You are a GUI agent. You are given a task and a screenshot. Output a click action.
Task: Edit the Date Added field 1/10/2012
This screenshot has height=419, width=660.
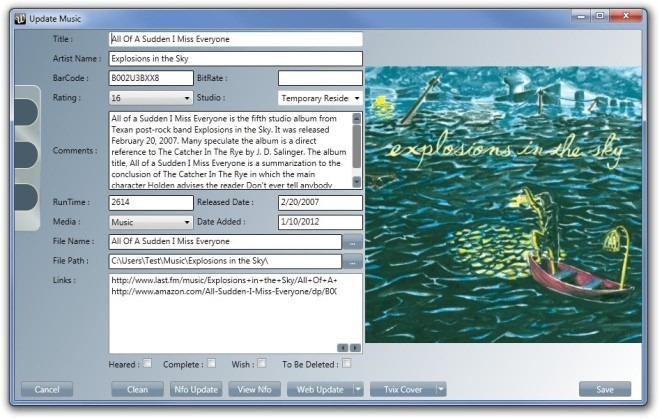[x=320, y=222]
